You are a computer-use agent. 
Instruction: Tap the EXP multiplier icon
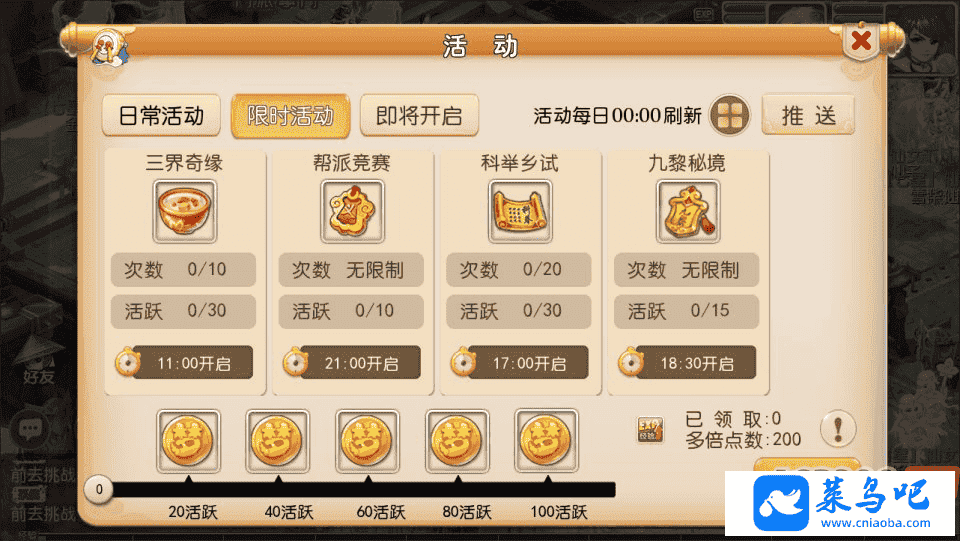pos(650,429)
